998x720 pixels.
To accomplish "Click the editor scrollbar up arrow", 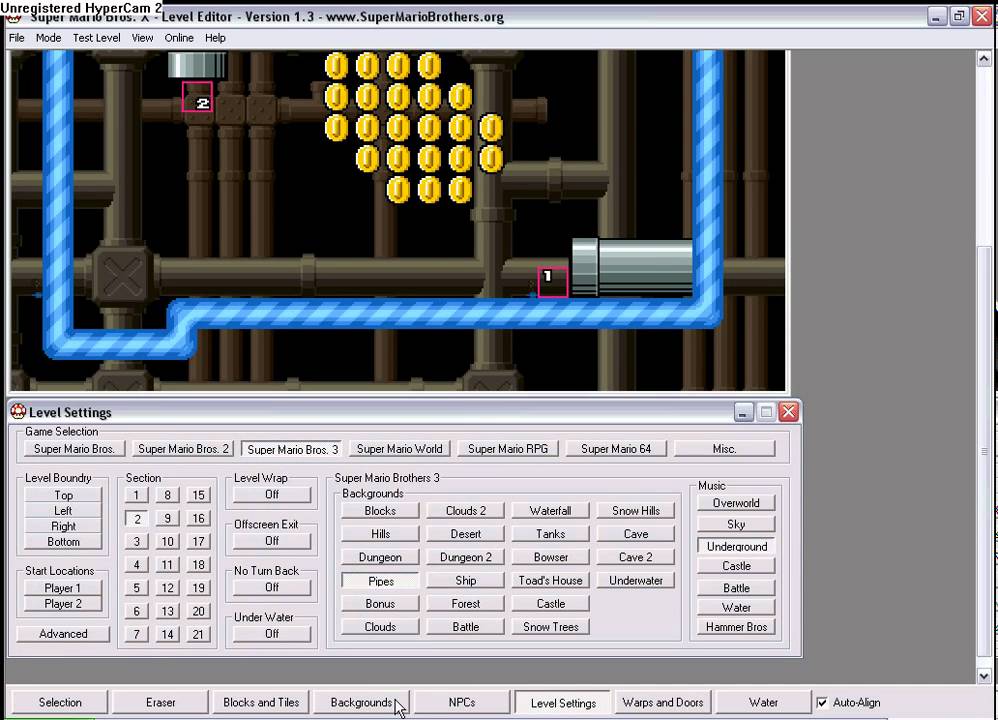I will 984,59.
